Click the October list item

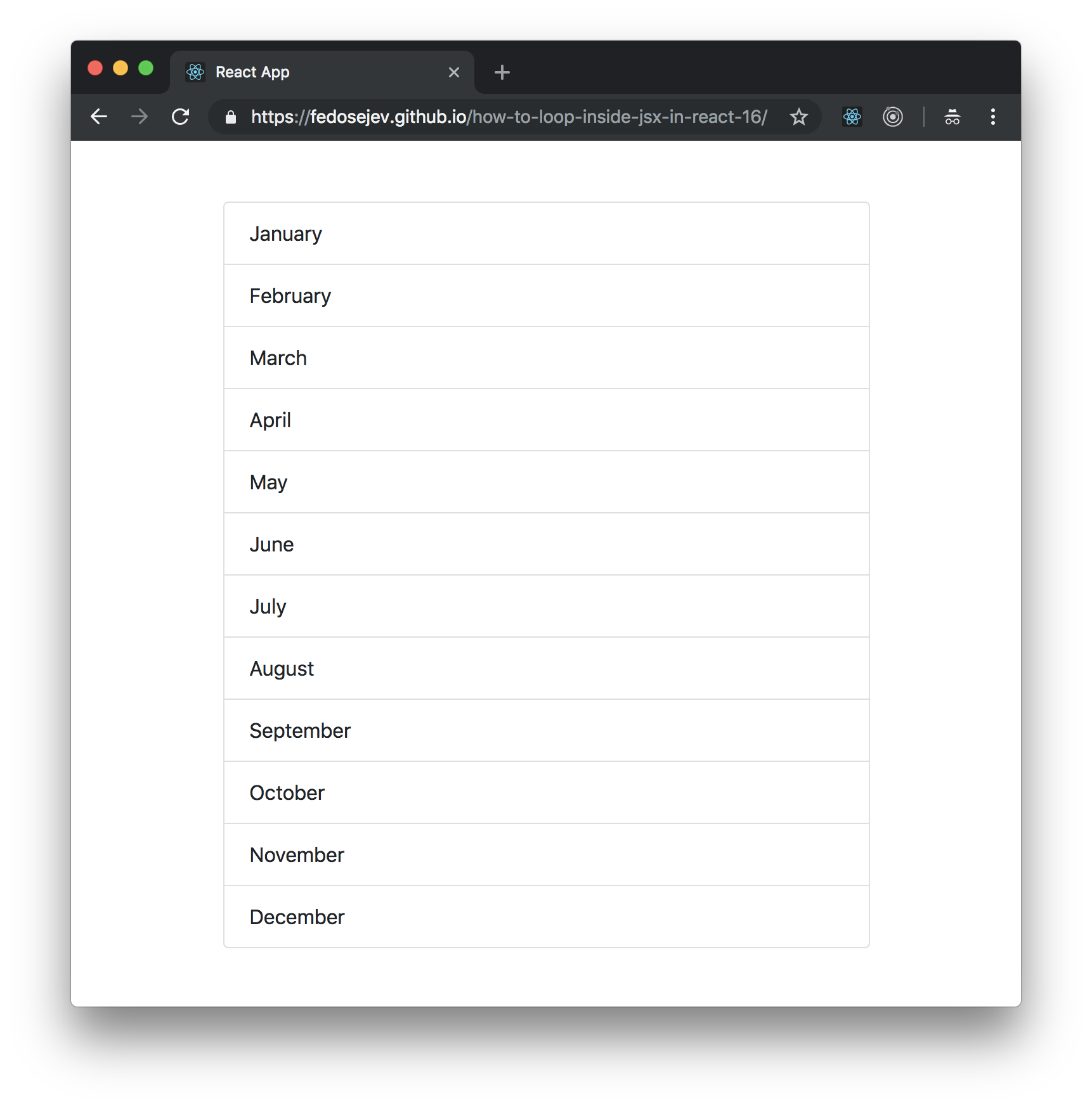(x=545, y=792)
